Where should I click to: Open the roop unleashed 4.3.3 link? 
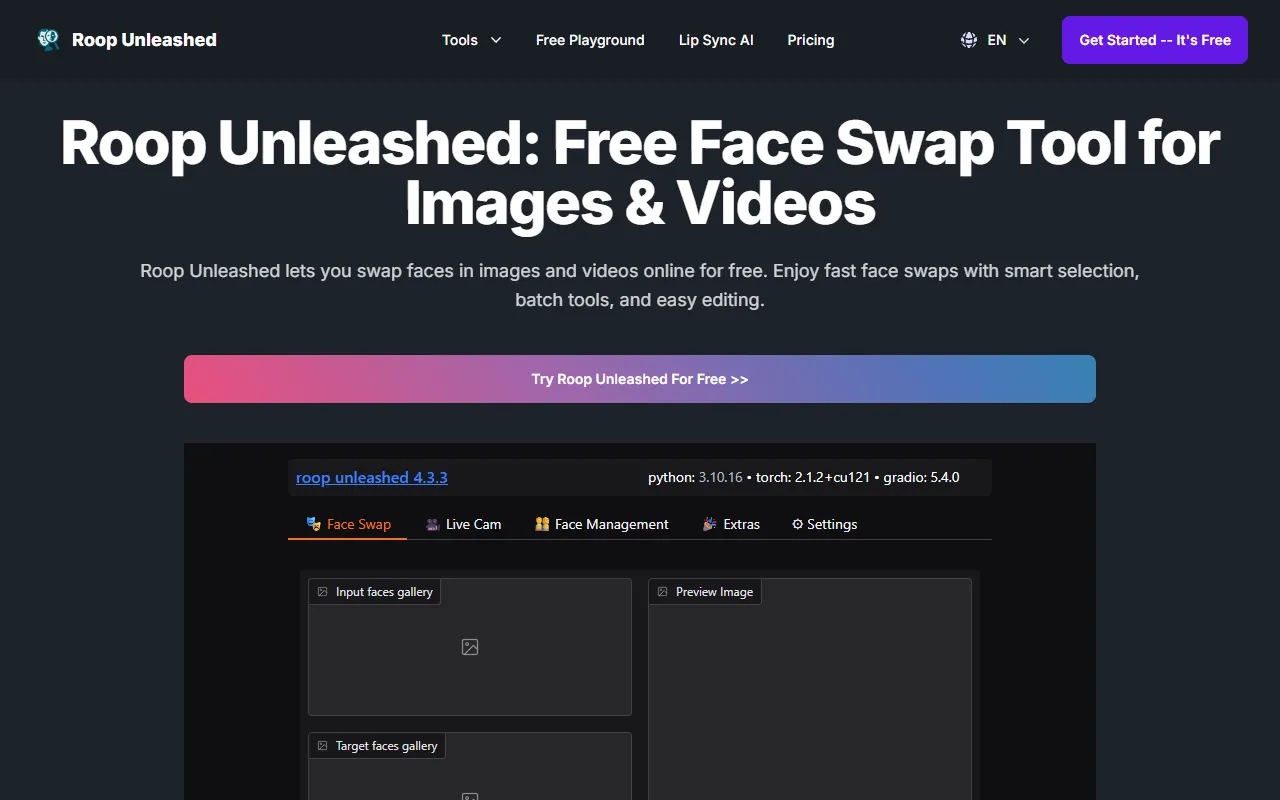click(372, 477)
